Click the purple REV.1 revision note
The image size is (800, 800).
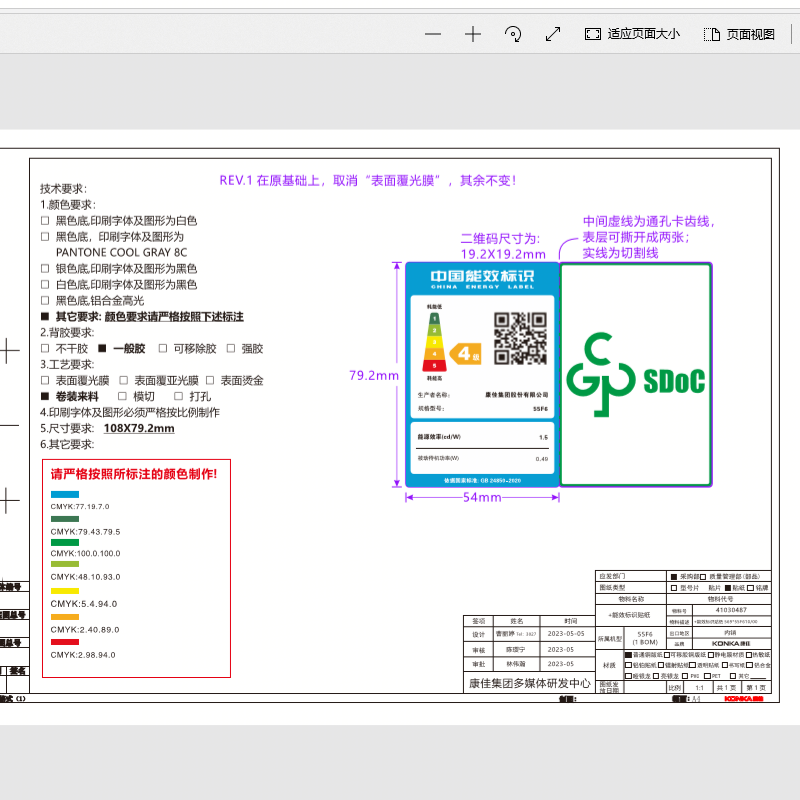(368, 181)
